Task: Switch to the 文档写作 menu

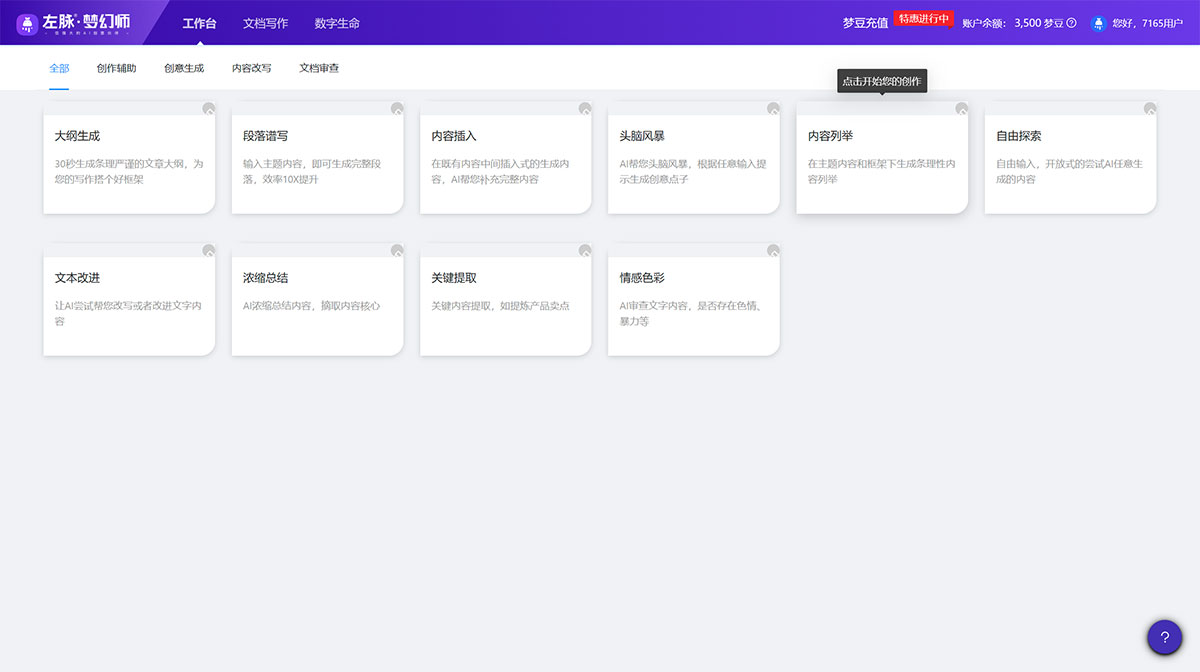Action: coord(265,23)
